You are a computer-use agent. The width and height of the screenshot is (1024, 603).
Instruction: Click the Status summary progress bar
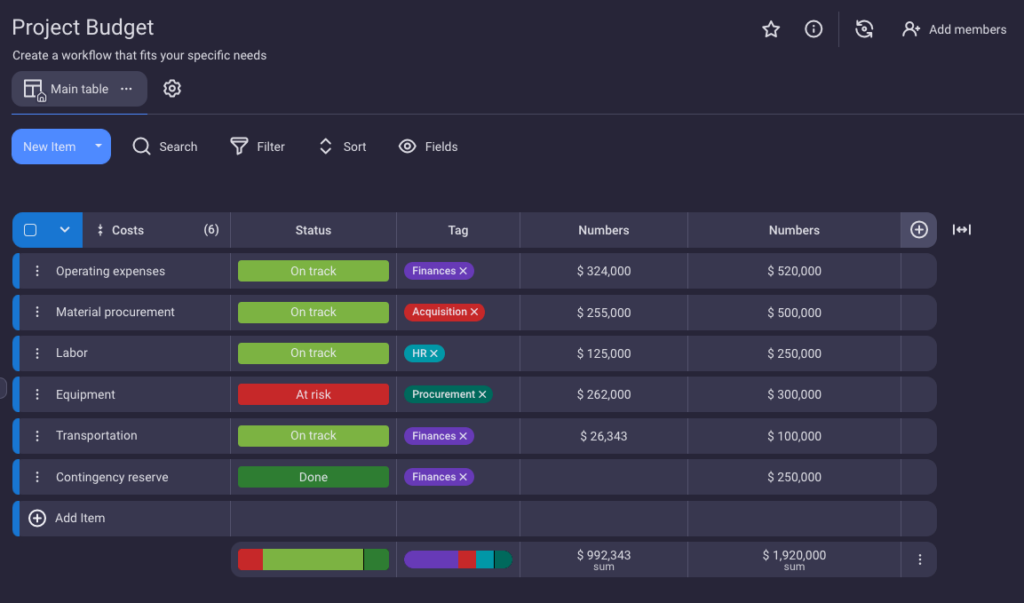pyautogui.click(x=313, y=559)
